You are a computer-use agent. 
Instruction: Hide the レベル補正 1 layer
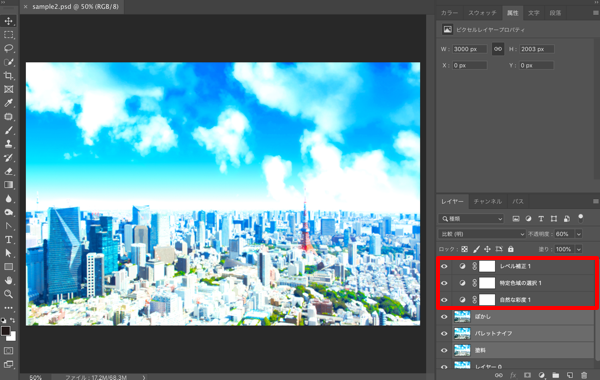click(444, 266)
